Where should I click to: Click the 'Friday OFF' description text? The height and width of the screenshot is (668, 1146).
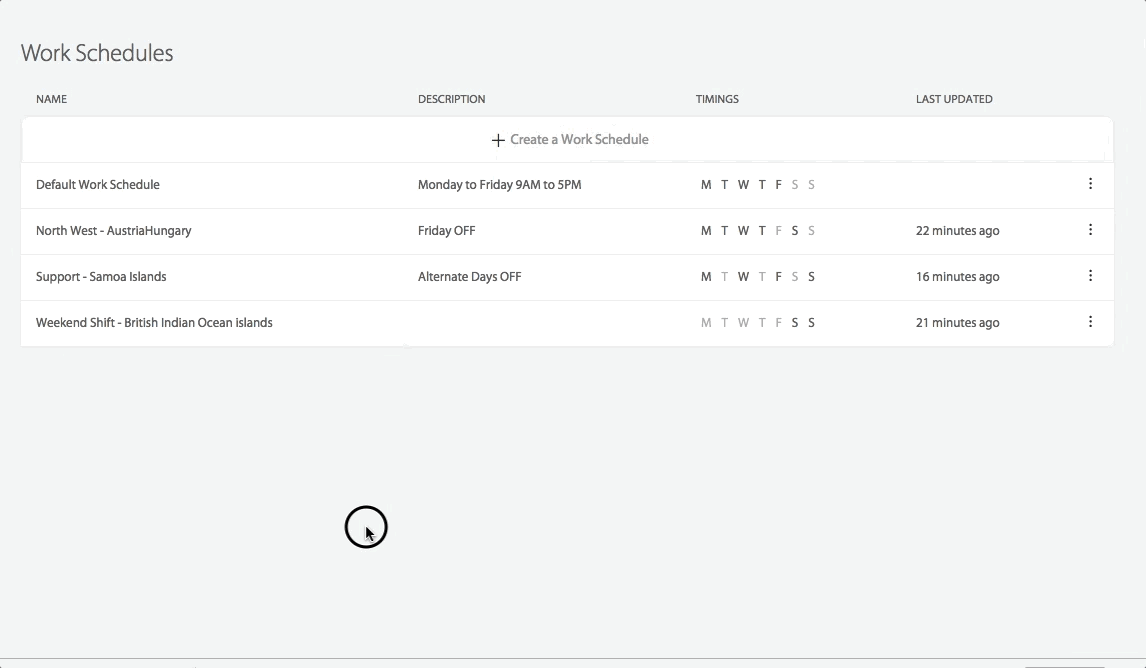446,231
